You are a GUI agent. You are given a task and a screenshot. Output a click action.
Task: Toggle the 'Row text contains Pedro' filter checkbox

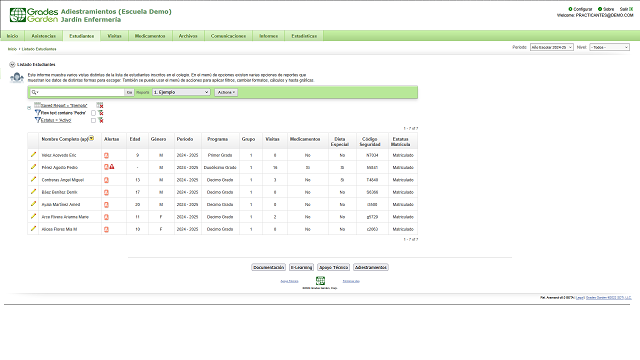coord(93,113)
